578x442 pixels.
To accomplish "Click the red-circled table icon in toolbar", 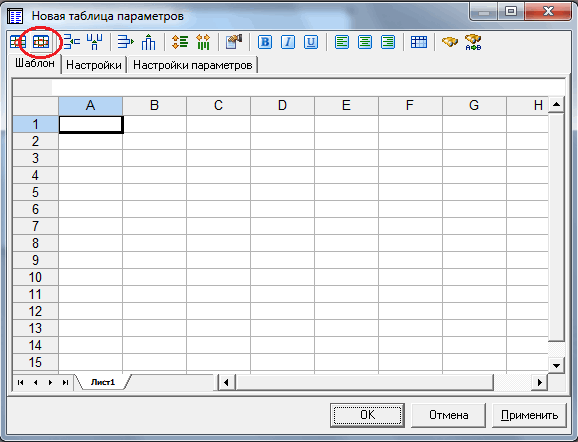I will 41,42.
